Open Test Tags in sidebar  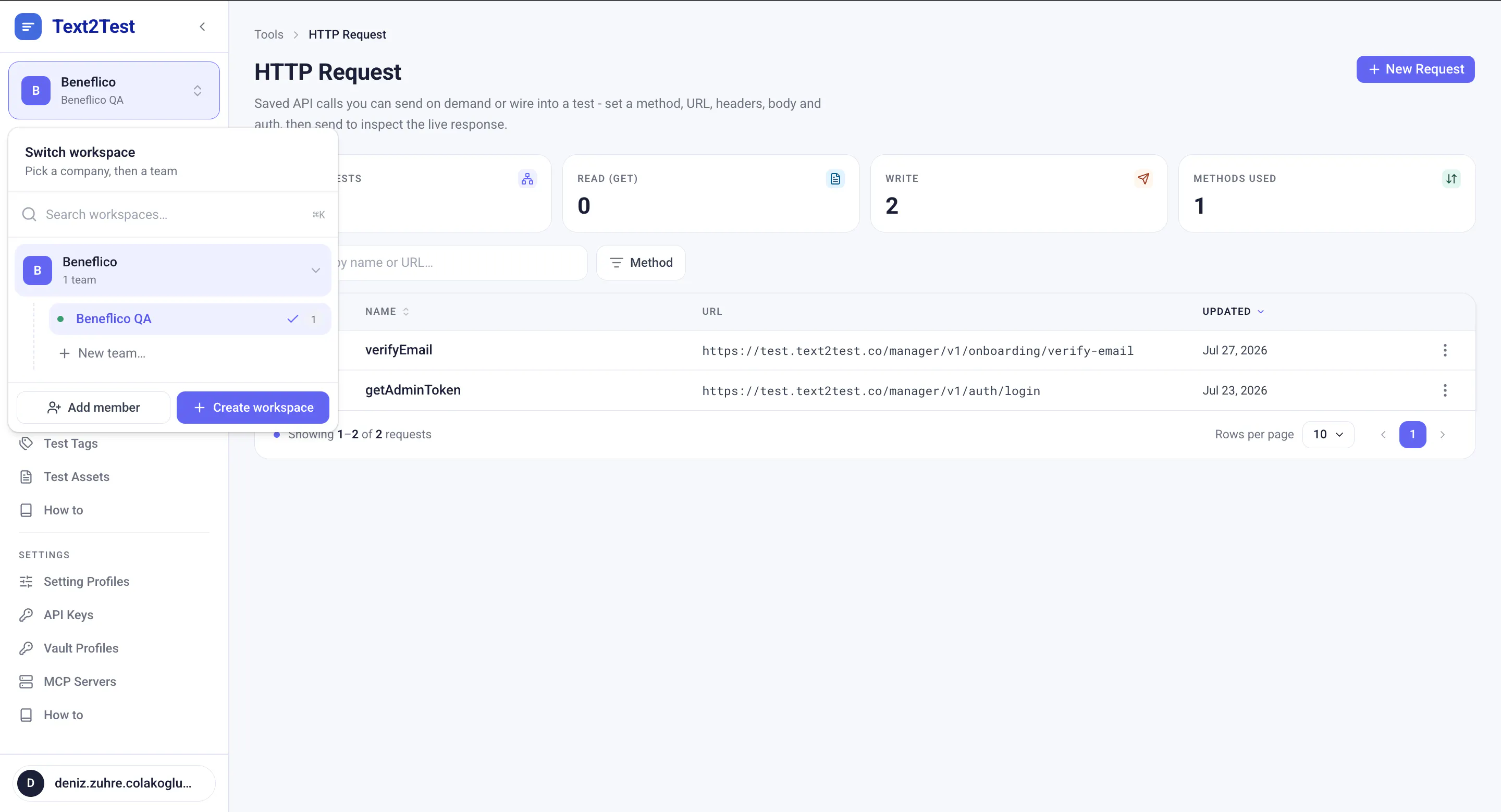click(70, 444)
